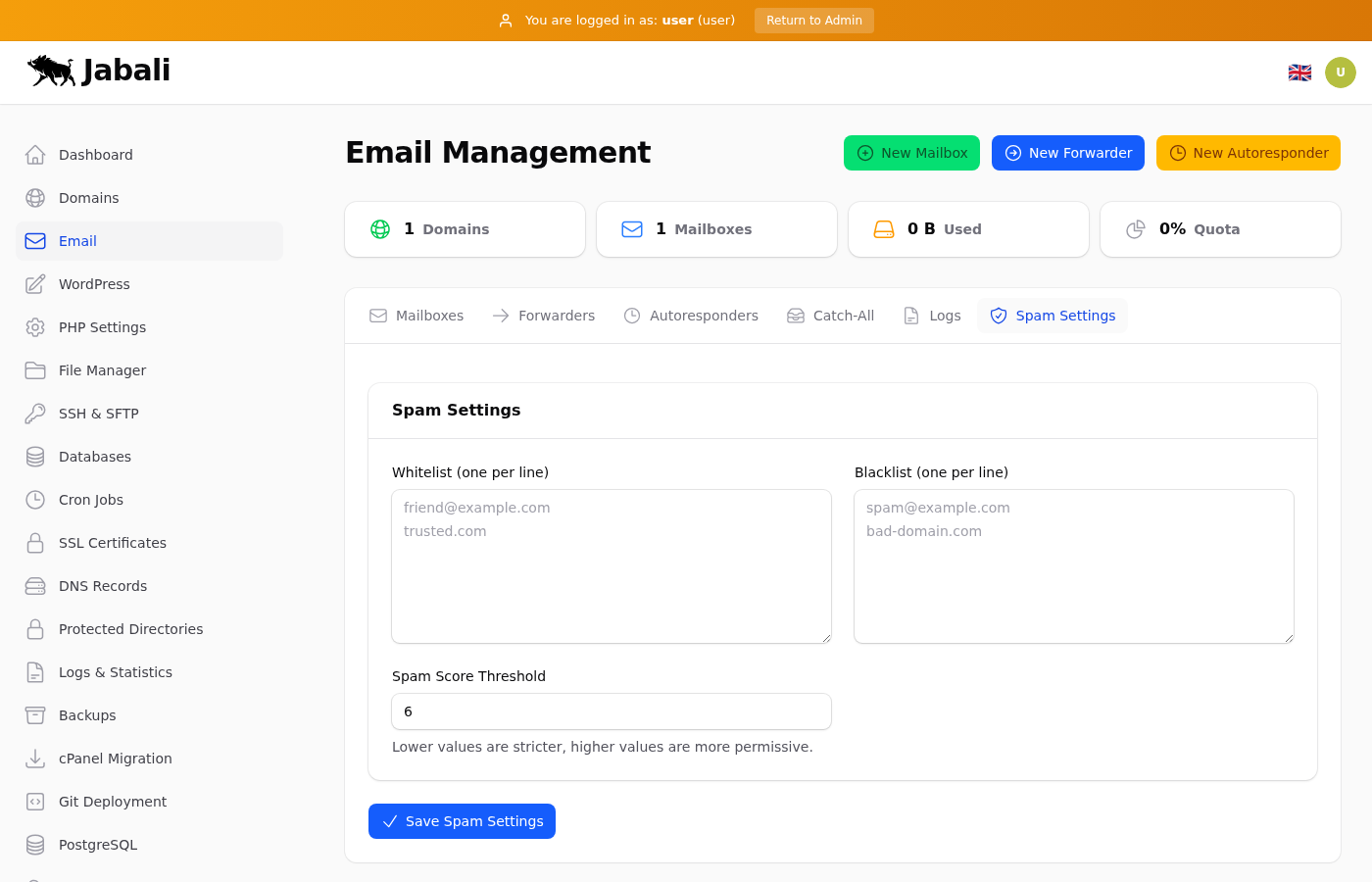Click the File Manager folder icon

click(x=35, y=370)
